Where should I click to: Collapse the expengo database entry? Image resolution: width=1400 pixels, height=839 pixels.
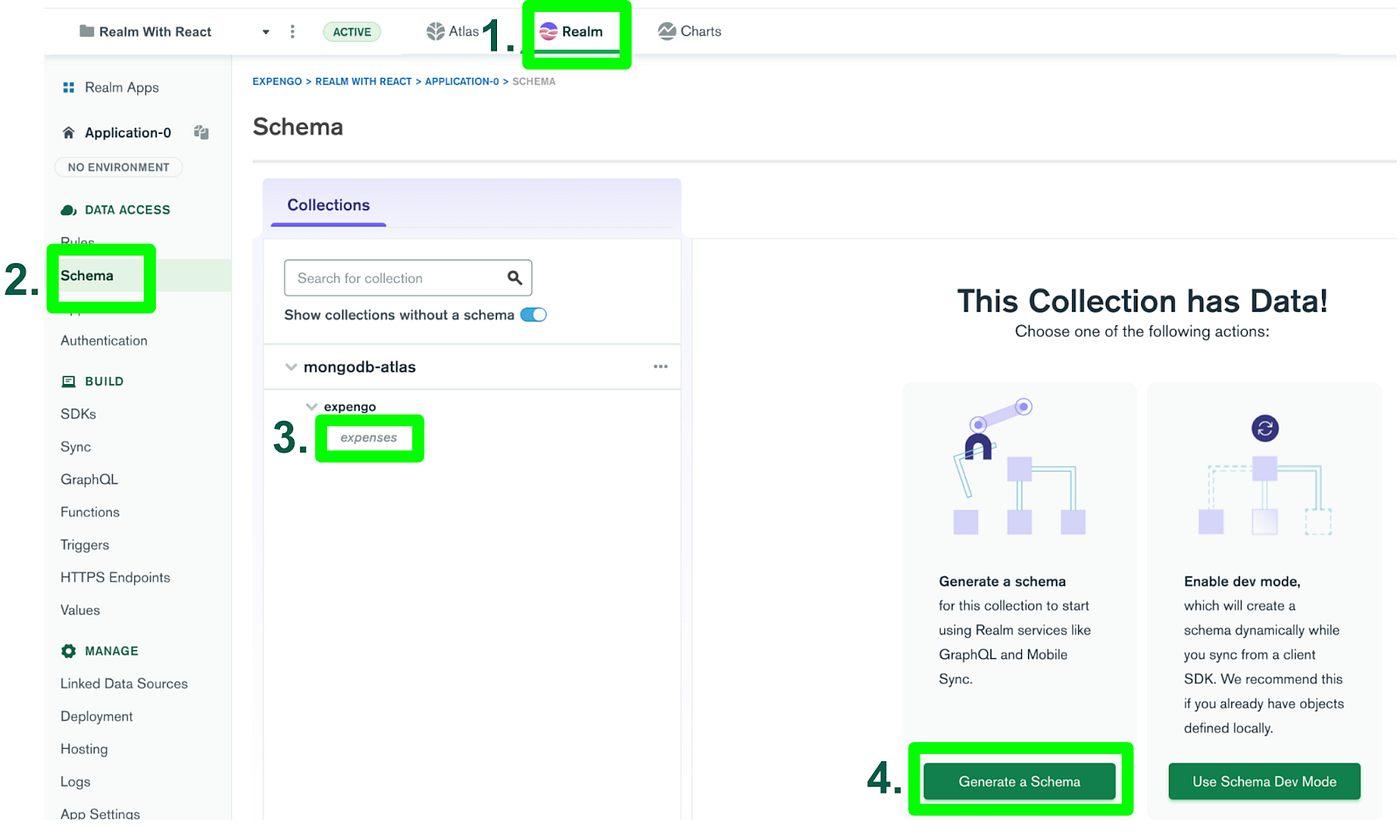(310, 406)
